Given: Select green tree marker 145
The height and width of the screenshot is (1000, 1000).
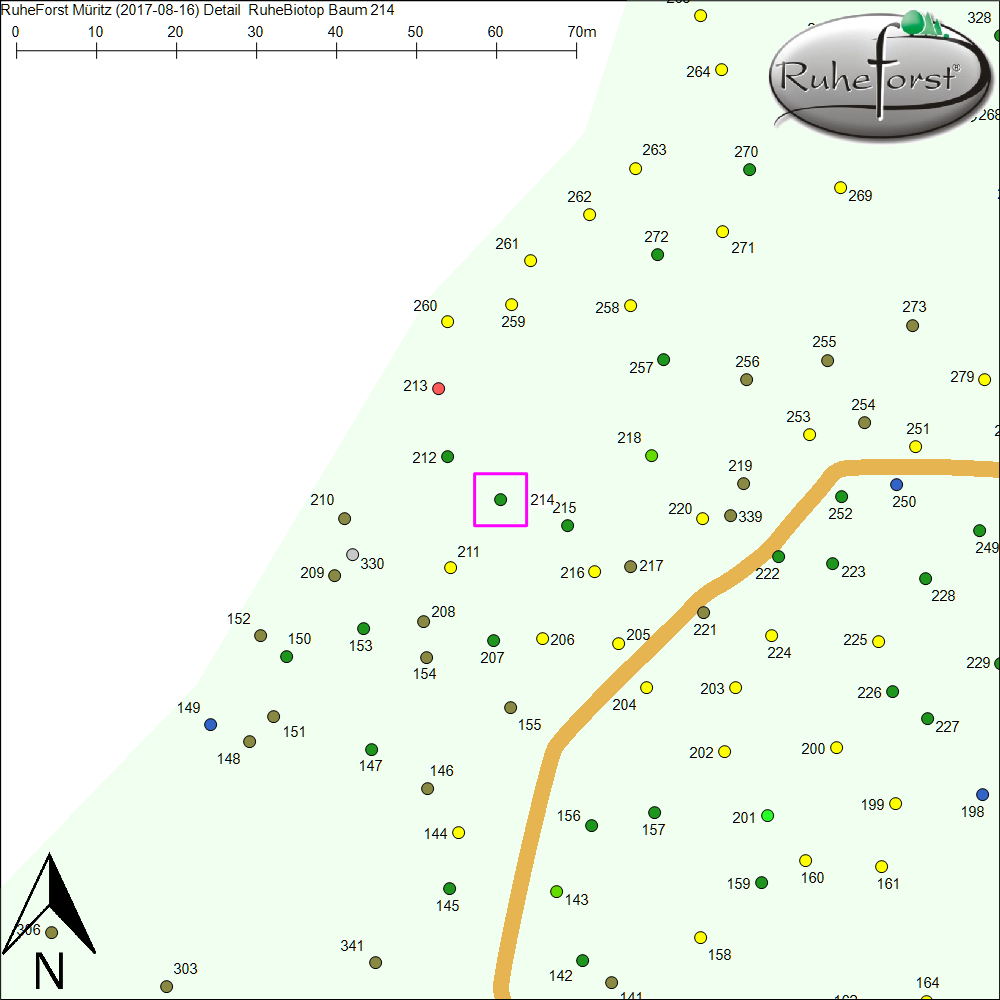Looking at the screenshot, I should pos(449,888).
